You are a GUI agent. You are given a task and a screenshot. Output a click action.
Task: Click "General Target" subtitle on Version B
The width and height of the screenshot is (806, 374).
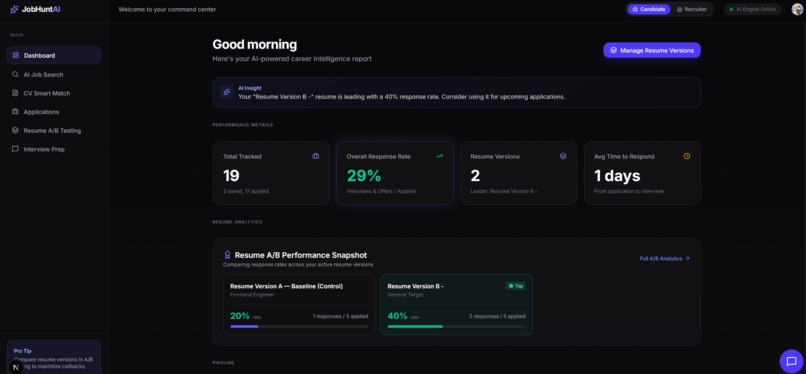[405, 295]
